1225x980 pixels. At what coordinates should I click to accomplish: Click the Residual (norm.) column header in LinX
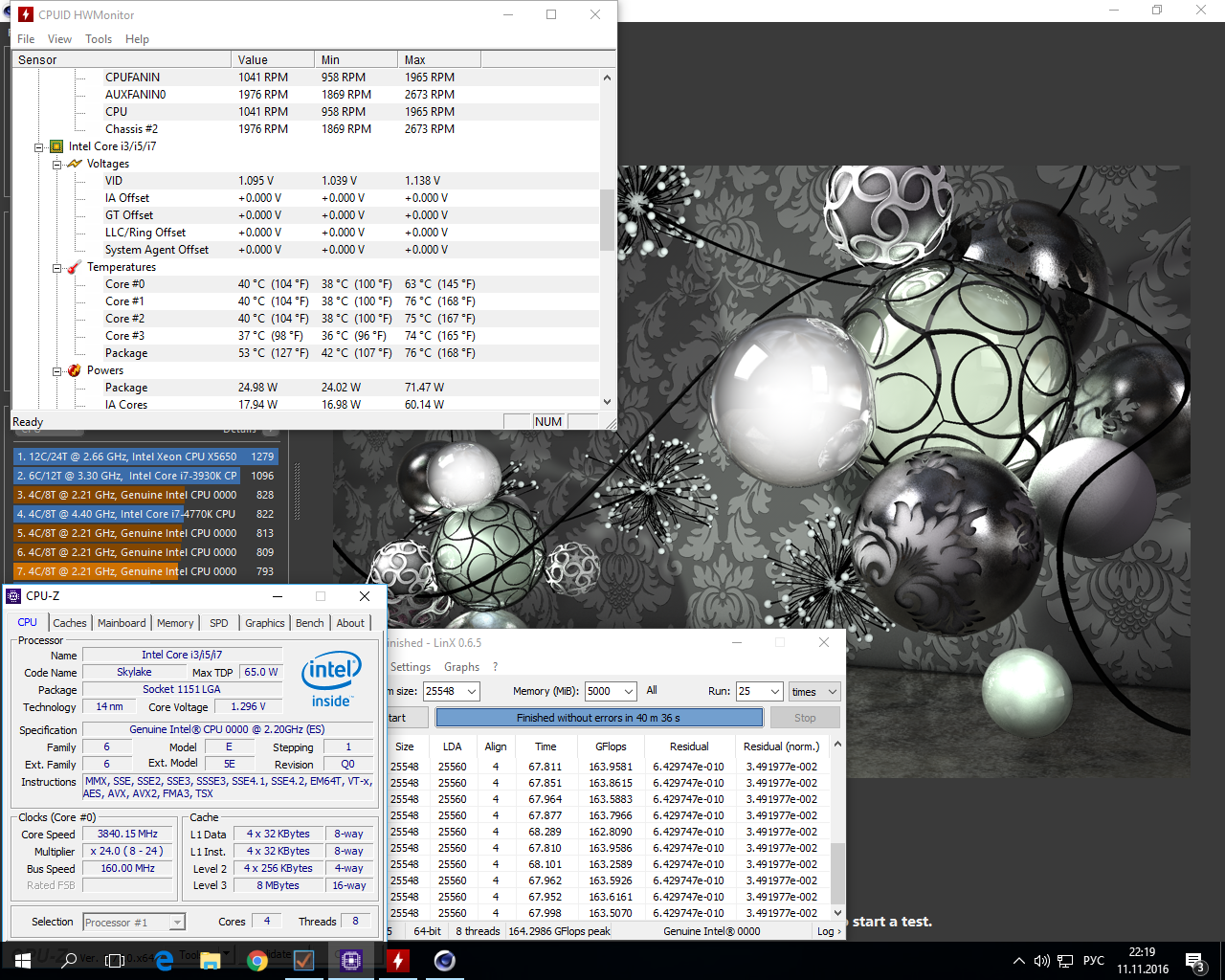[x=782, y=746]
